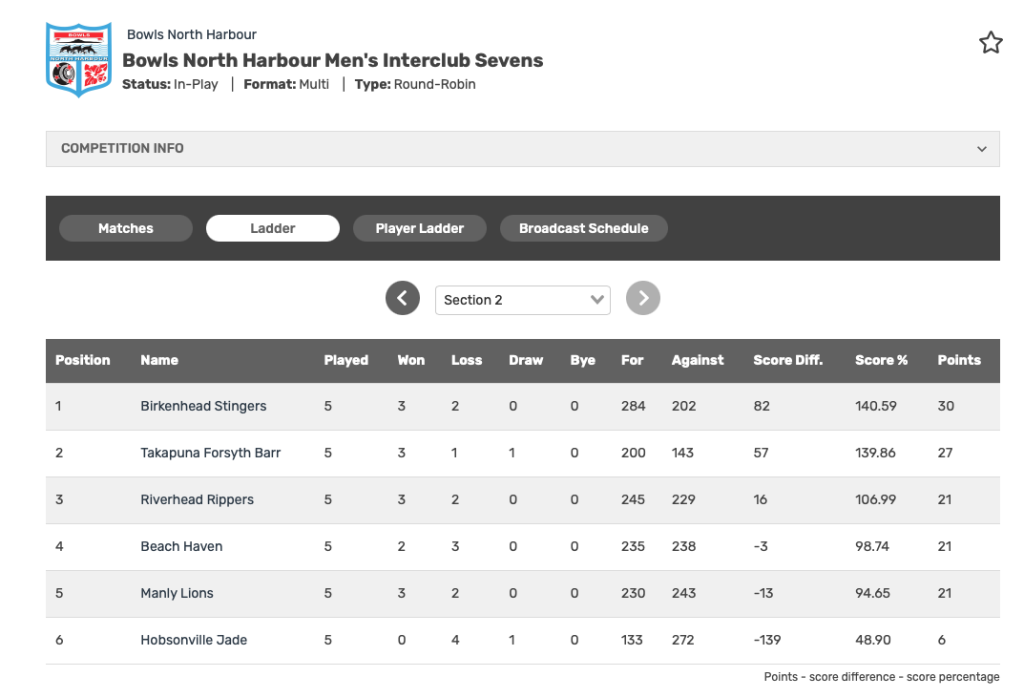Click the ladder sorting footnote text
1024x698 pixels.
(882, 677)
